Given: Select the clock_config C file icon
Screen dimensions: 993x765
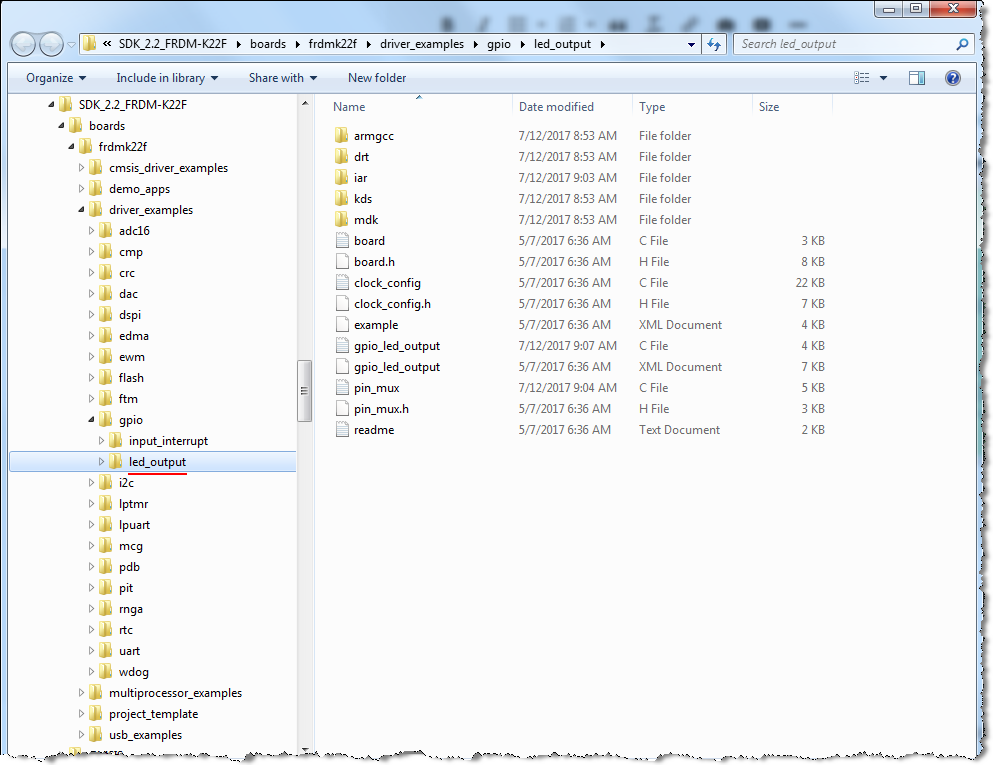Looking at the screenshot, I should click(x=342, y=282).
